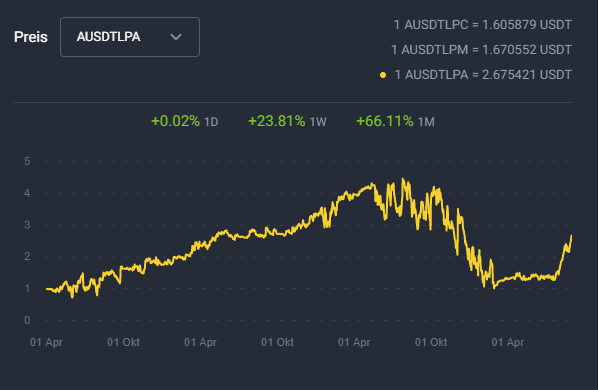Click the last 01 Okt axis label
The width and height of the screenshot is (598, 390).
[x=431, y=342]
